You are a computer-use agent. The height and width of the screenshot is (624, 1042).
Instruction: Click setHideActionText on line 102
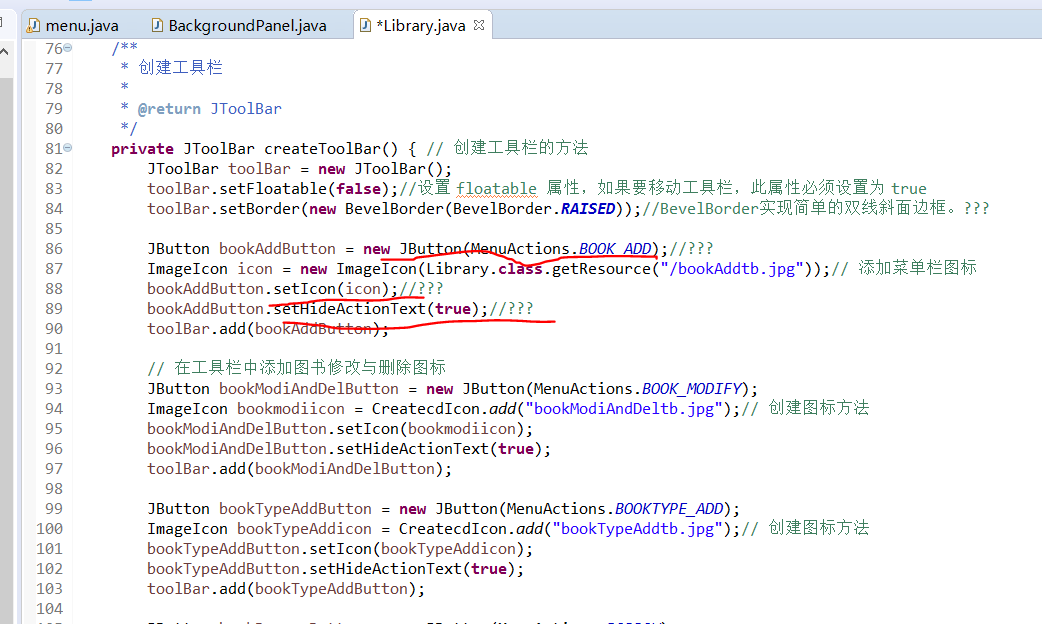coord(385,569)
